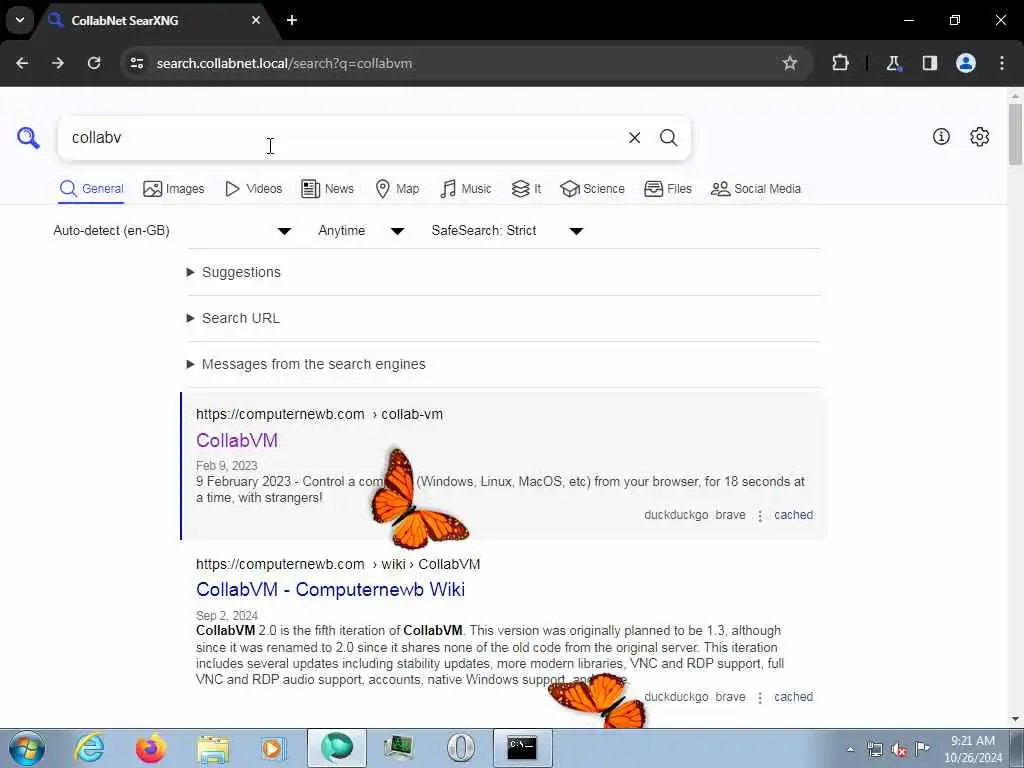This screenshot has width=1024, height=768.
Task: Open the Auto-detect (en-GB) language dropdown
Action: pos(172,231)
